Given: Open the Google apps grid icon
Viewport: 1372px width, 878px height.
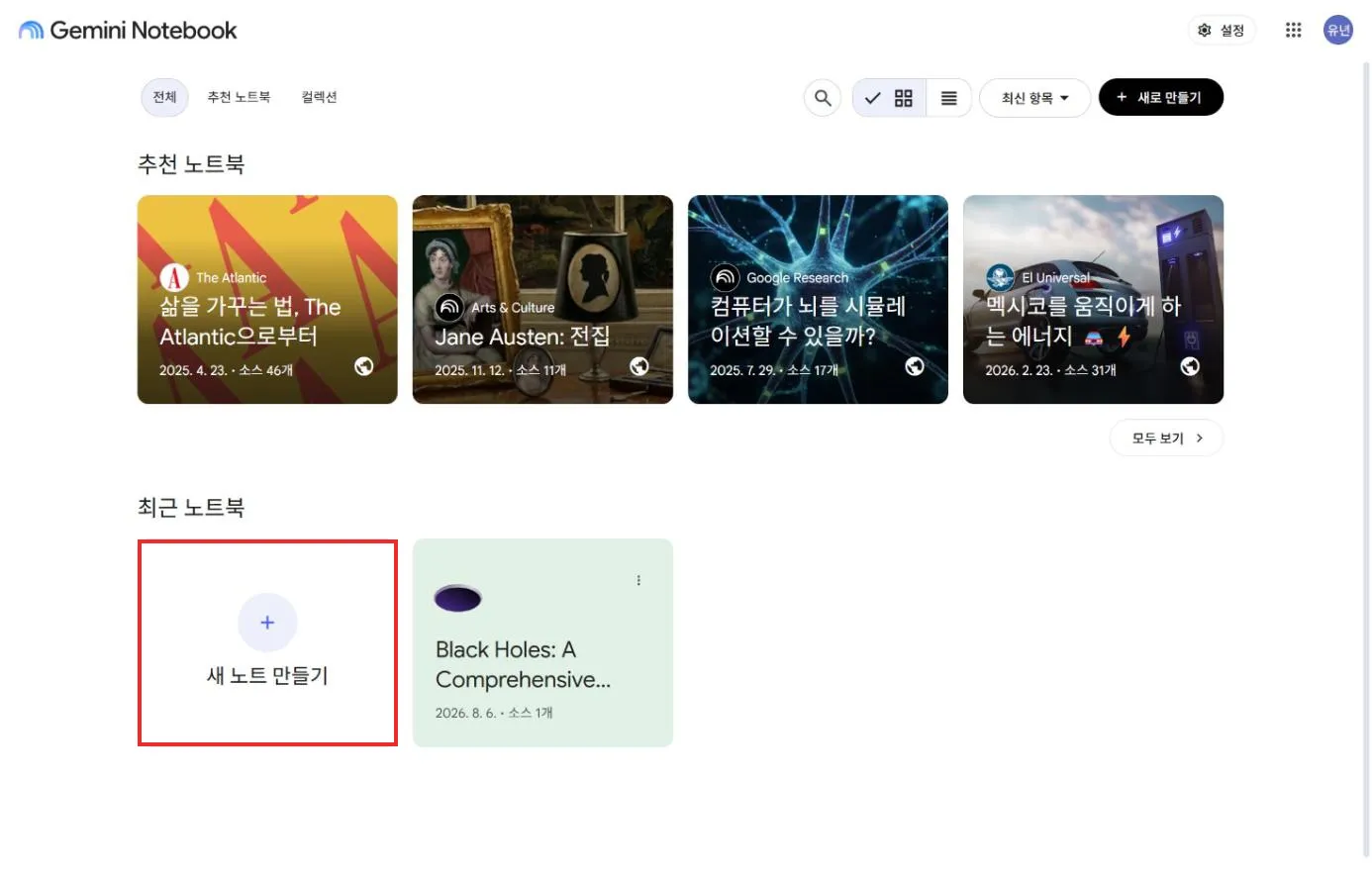Looking at the screenshot, I should (1293, 31).
